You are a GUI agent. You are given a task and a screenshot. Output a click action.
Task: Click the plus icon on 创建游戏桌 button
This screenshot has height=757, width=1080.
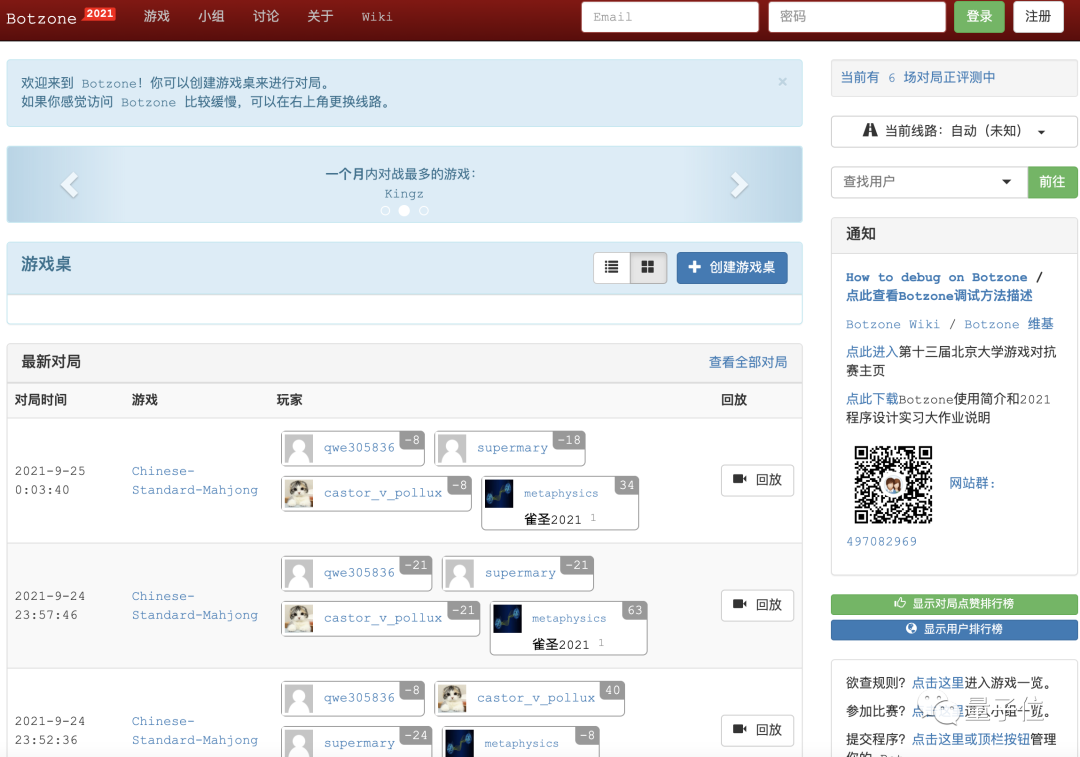[x=696, y=268]
